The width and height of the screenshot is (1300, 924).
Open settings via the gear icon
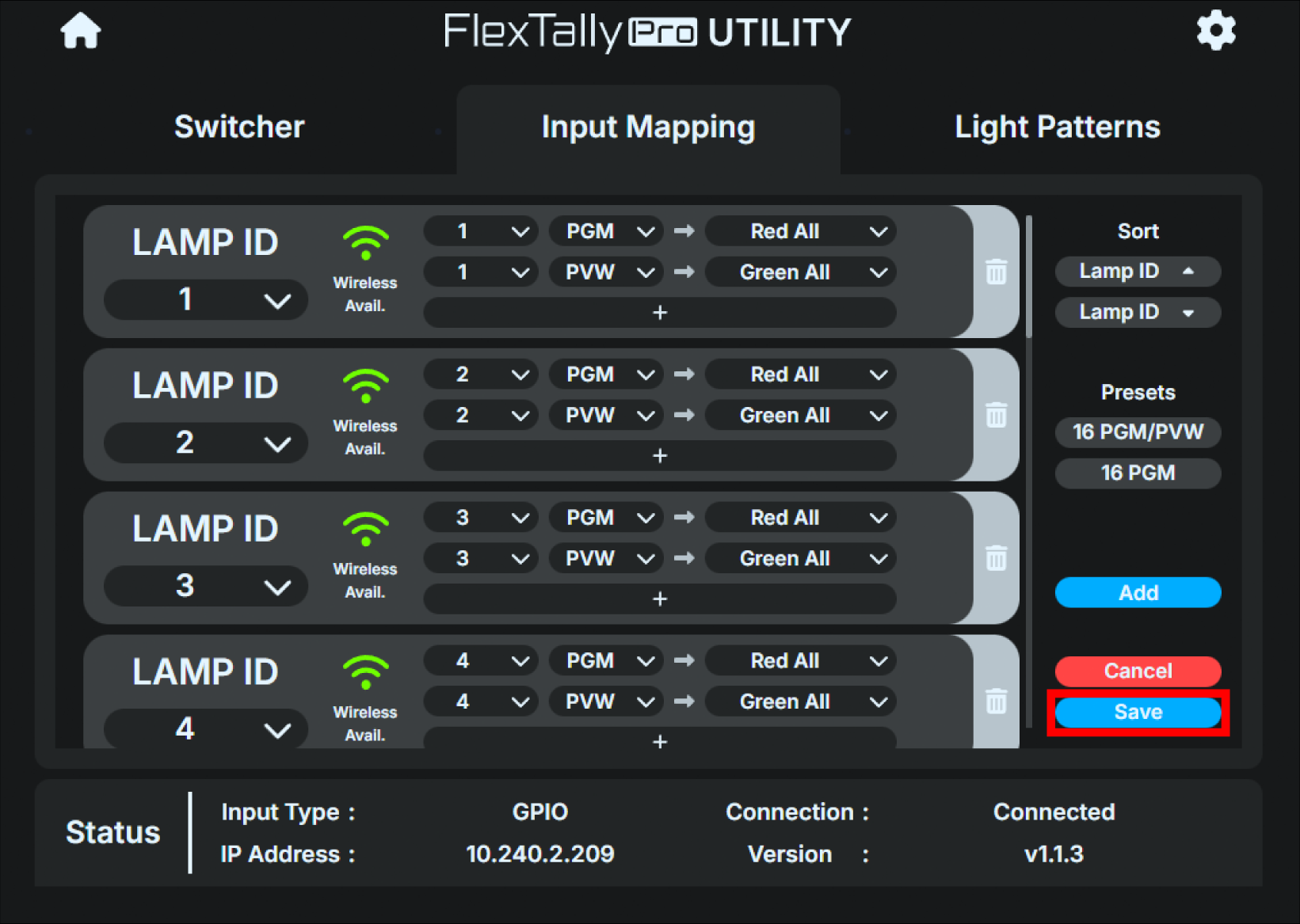pos(1216,30)
